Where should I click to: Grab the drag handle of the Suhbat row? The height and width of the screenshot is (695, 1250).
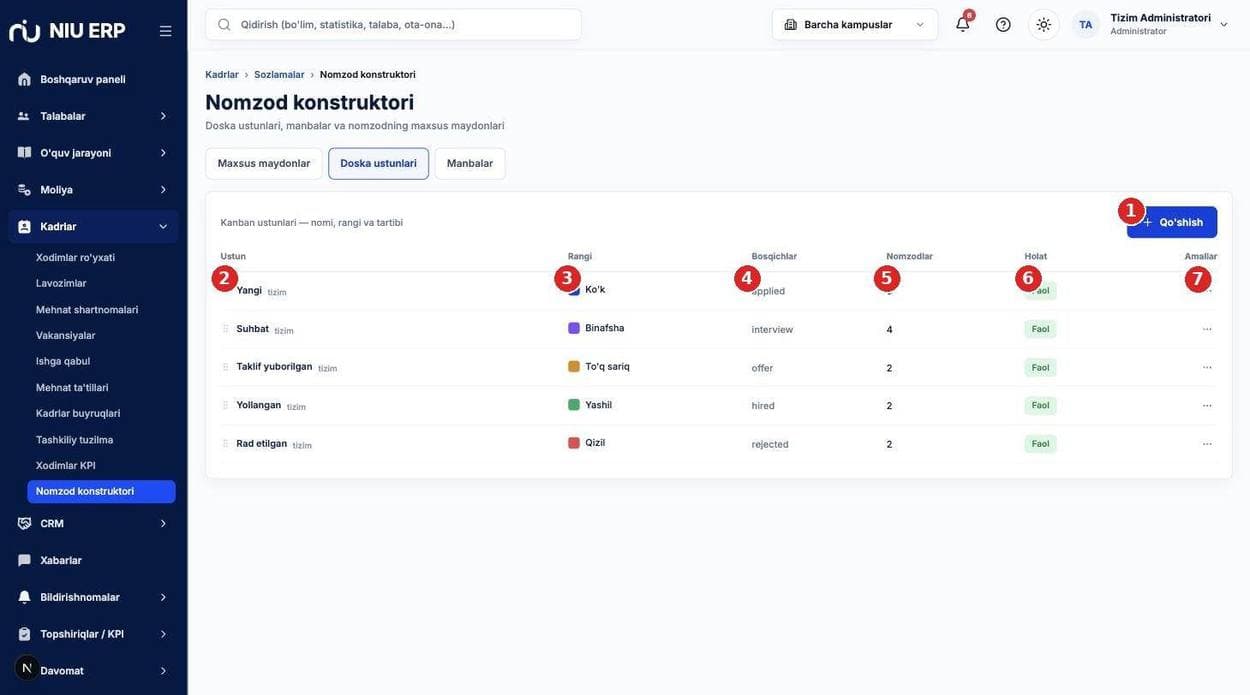coord(225,329)
